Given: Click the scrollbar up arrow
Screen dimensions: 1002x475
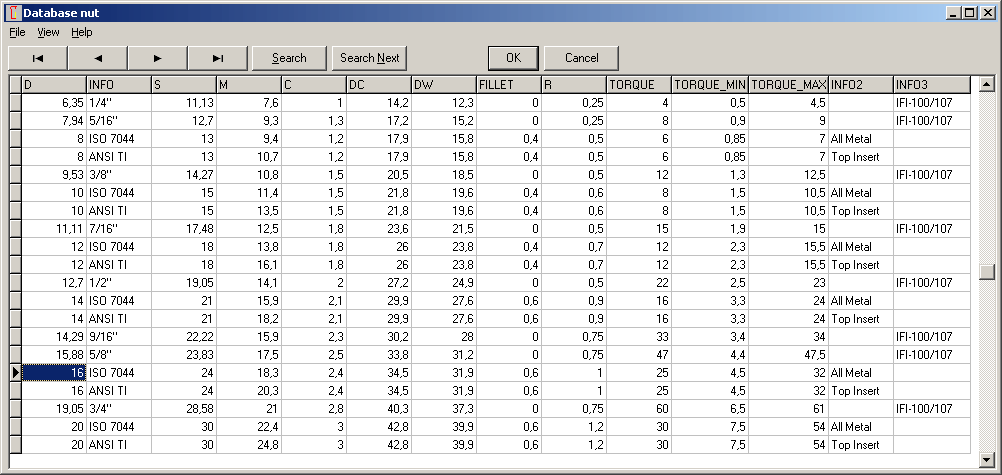Looking at the screenshot, I should 987,83.
